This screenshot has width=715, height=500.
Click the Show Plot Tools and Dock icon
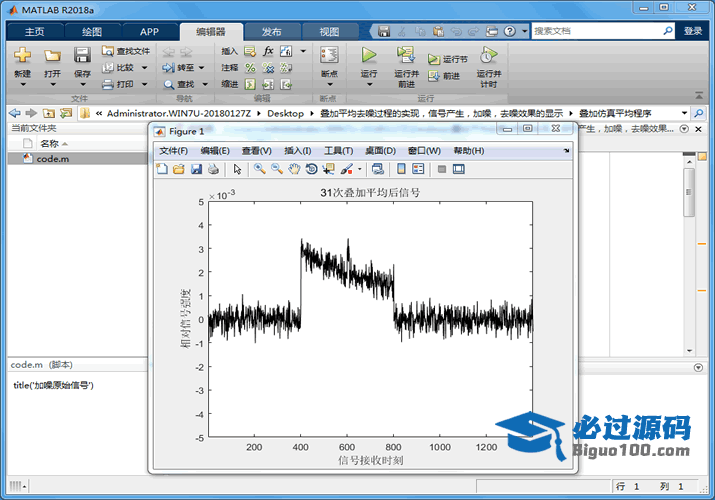point(459,169)
